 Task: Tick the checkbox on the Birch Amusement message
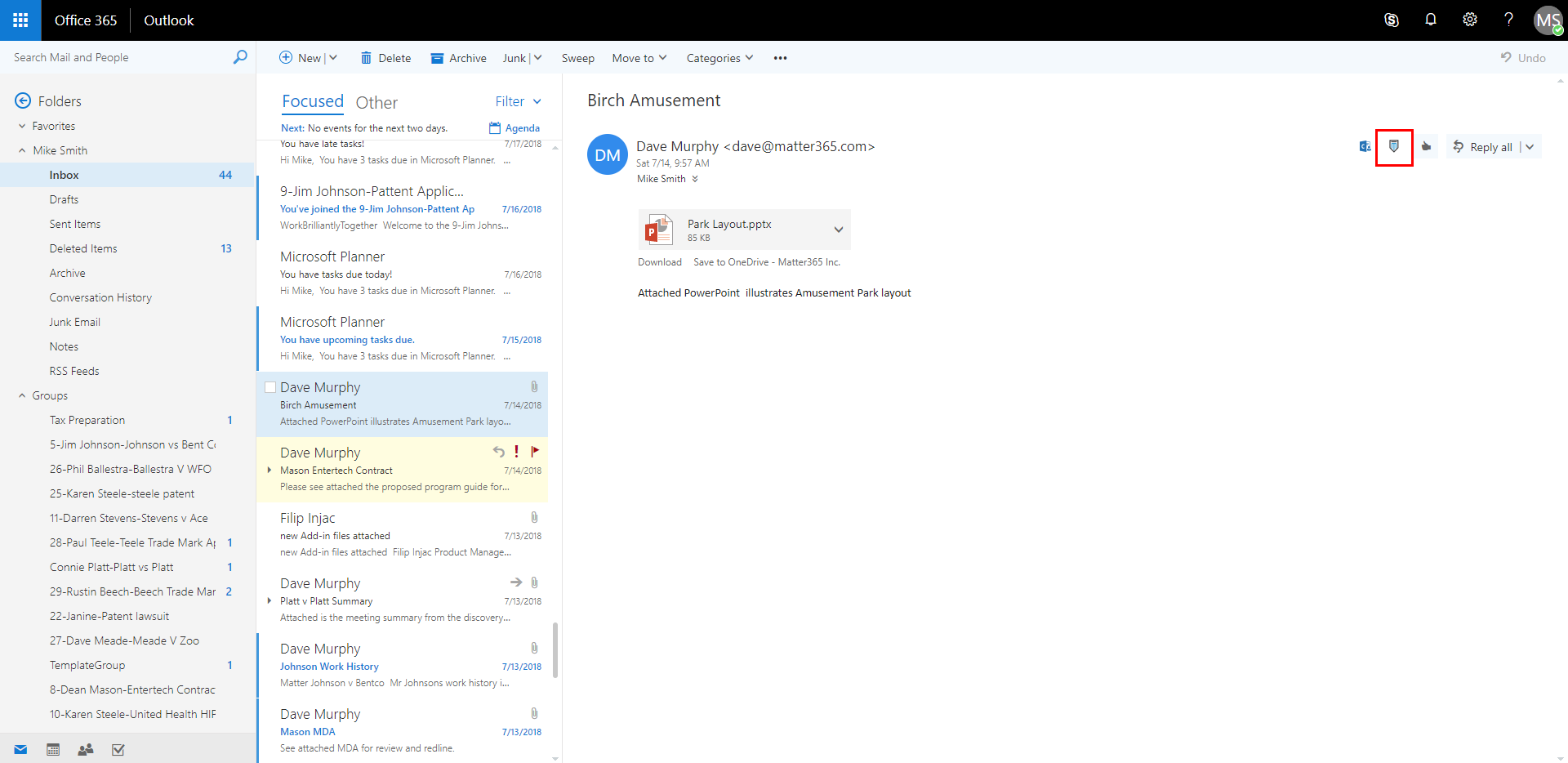[x=270, y=387]
